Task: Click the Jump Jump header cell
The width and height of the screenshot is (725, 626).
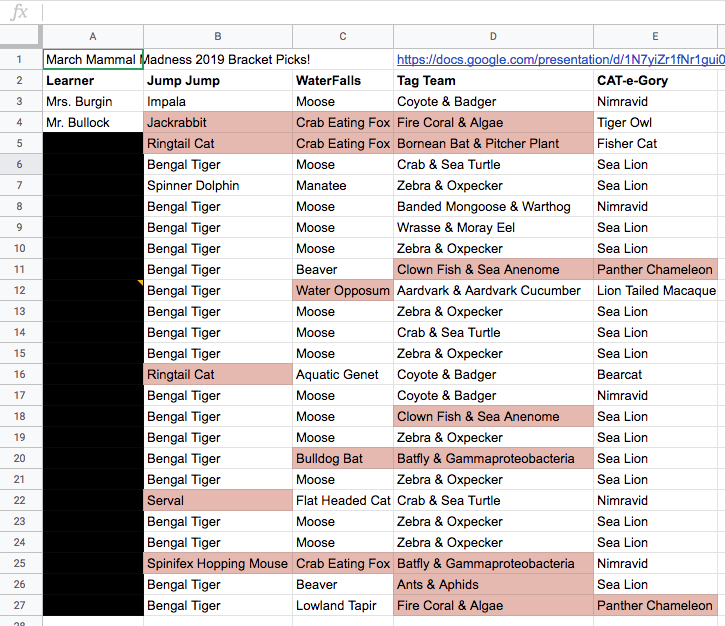Action: click(x=218, y=80)
